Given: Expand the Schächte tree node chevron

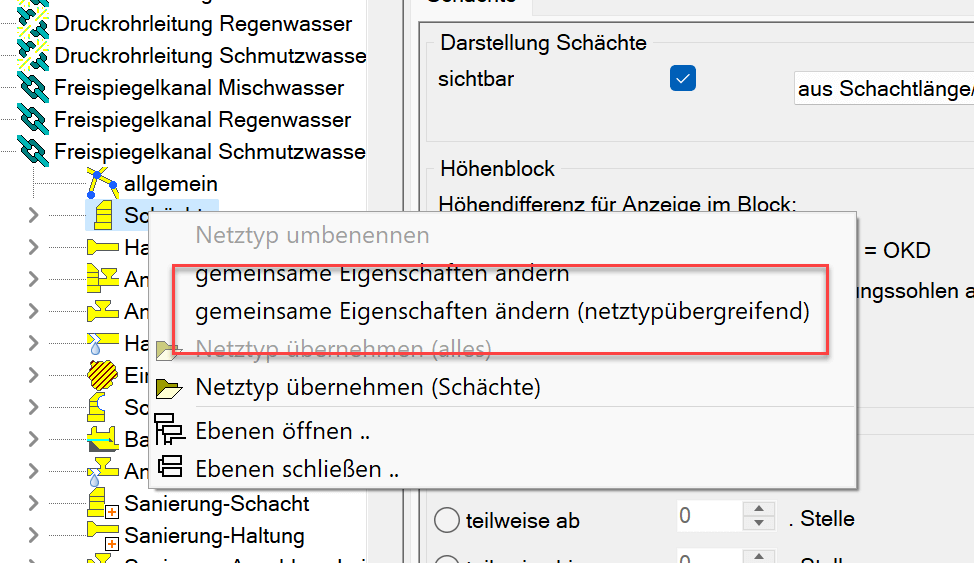Looking at the screenshot, I should [34, 216].
